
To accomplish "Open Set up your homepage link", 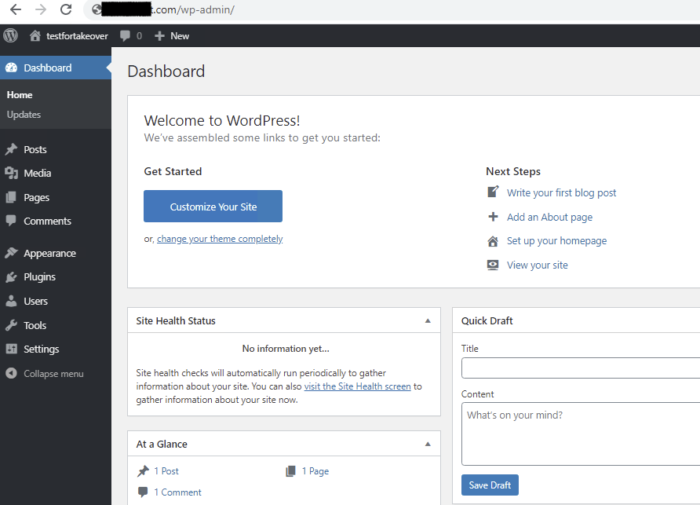I will tap(557, 241).
